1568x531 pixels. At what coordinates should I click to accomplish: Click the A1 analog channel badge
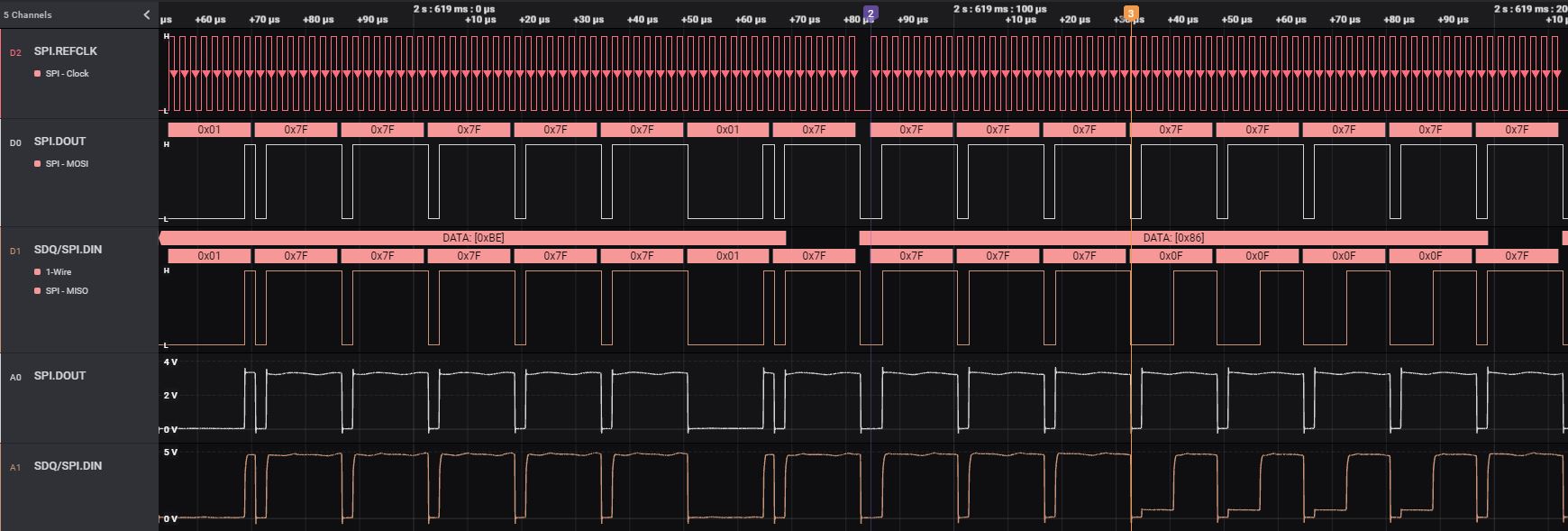pos(15,468)
